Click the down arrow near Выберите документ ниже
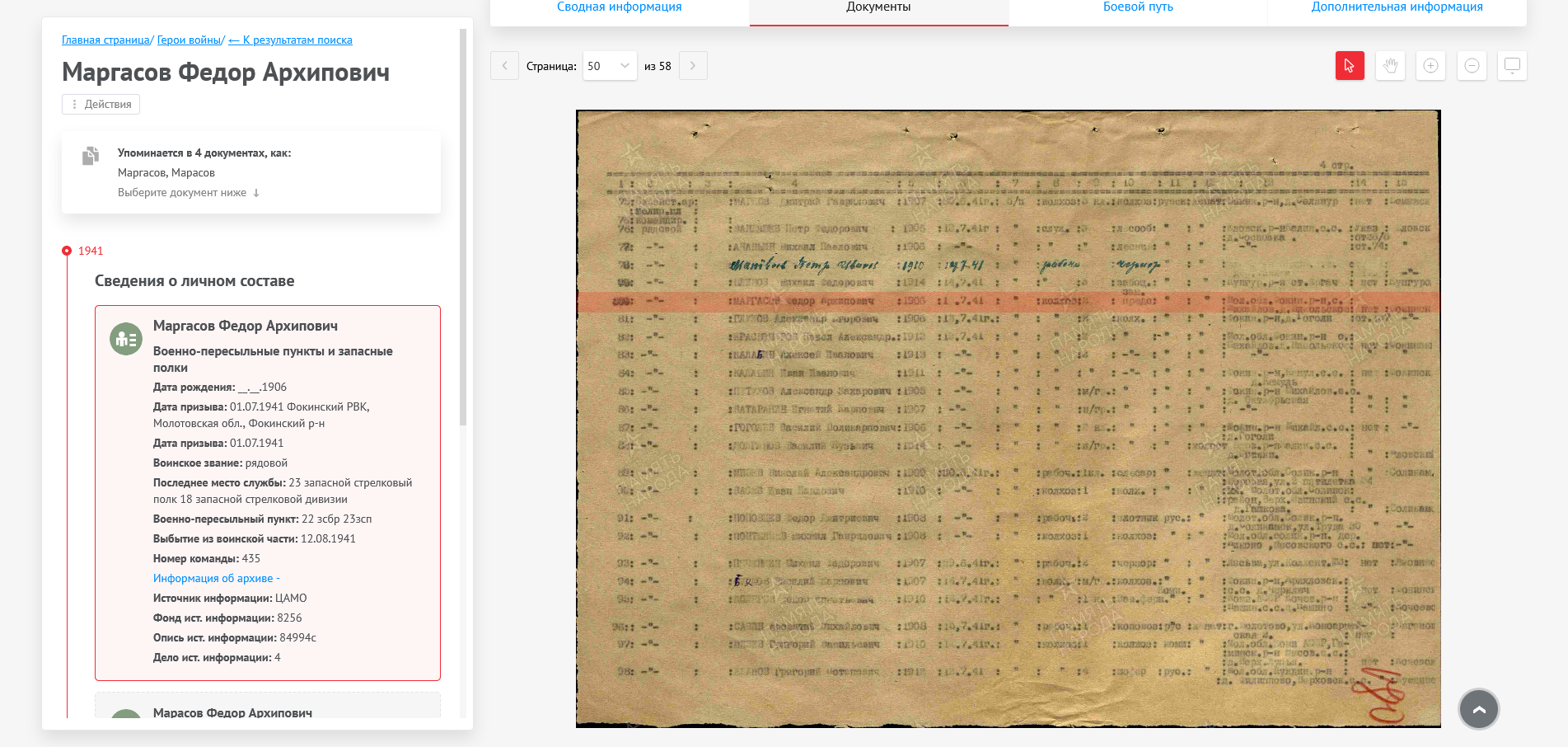The width and height of the screenshot is (1568, 747). (256, 193)
